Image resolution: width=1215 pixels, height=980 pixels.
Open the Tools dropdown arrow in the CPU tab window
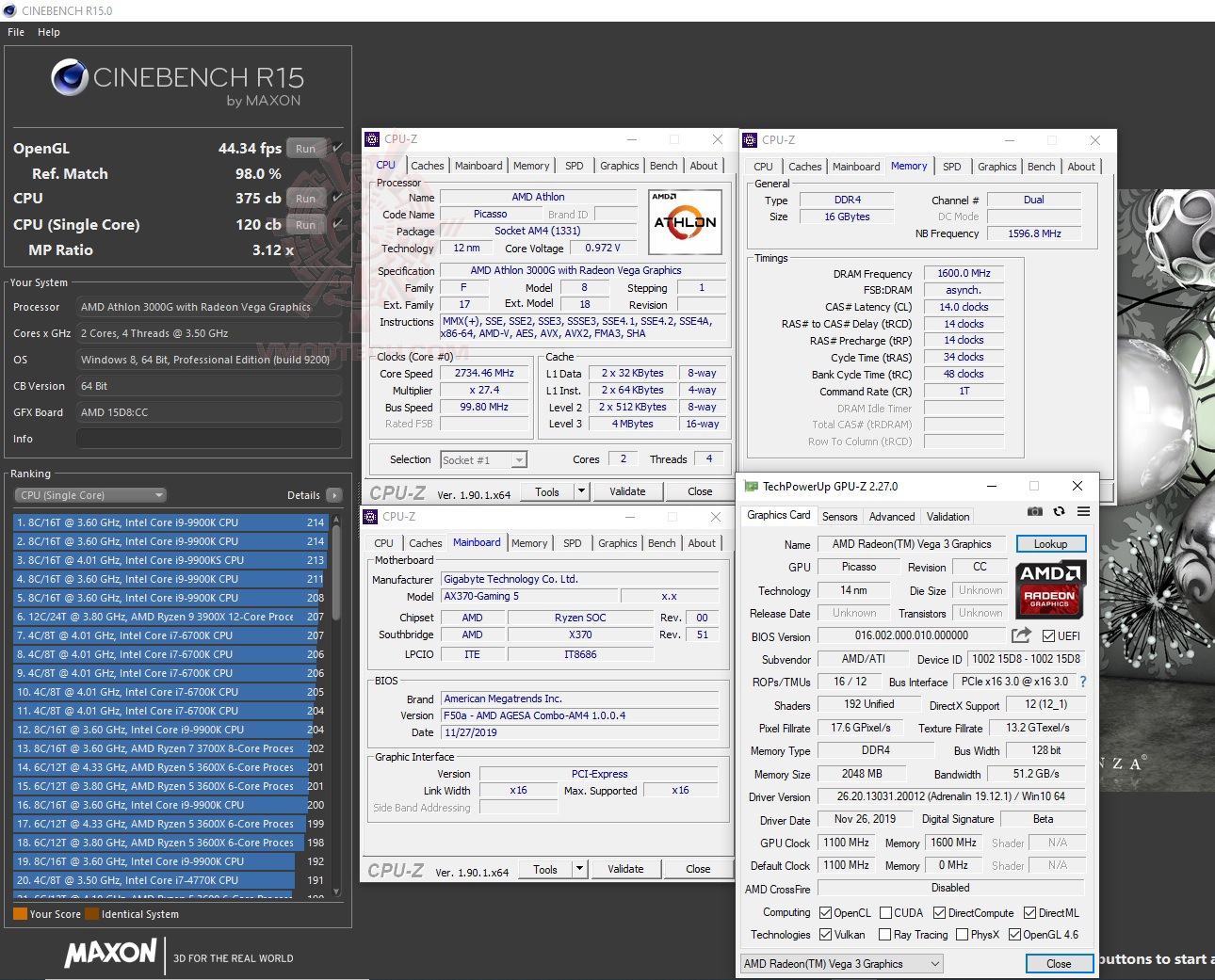[581, 490]
